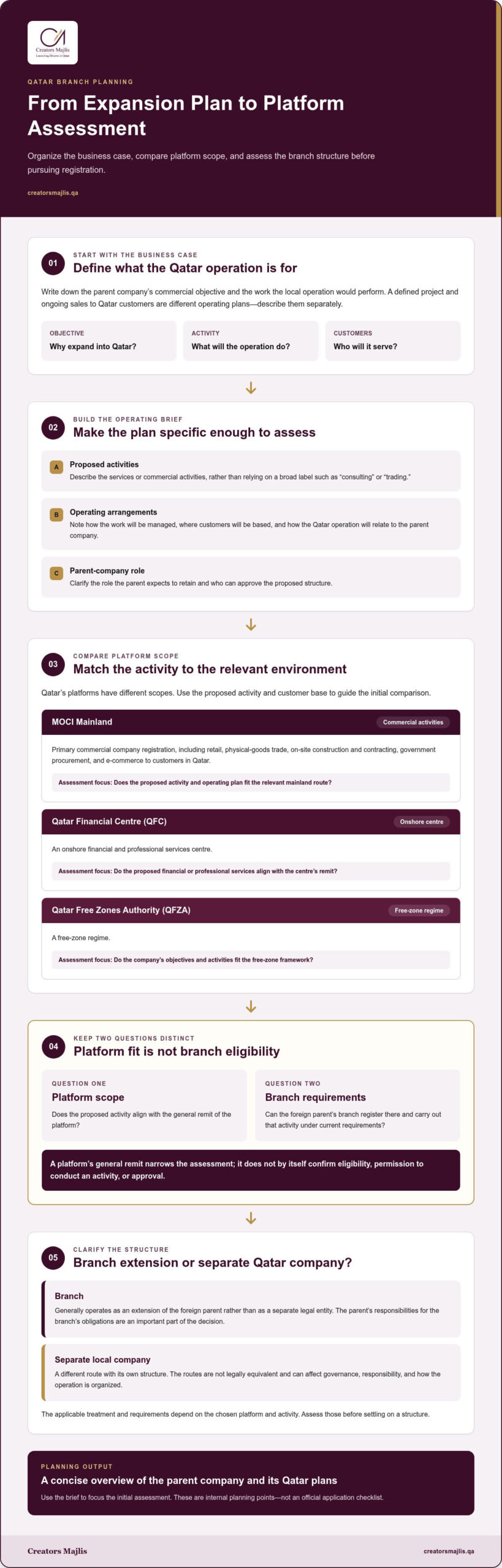502x1568 pixels.
Task: Click the 05 step number badge
Action: pyautogui.click(x=53, y=1257)
